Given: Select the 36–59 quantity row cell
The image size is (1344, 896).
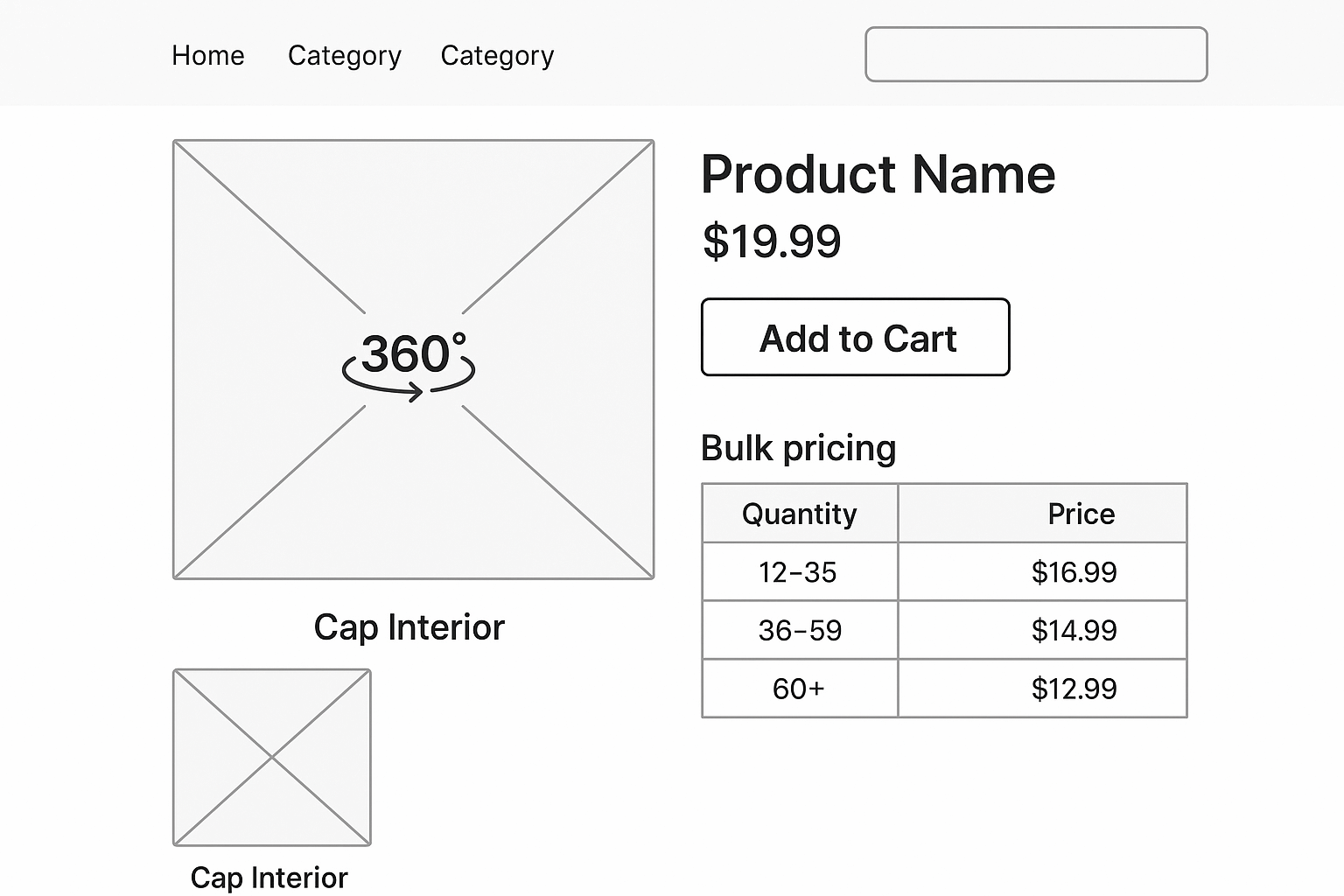Looking at the screenshot, I should [800, 630].
